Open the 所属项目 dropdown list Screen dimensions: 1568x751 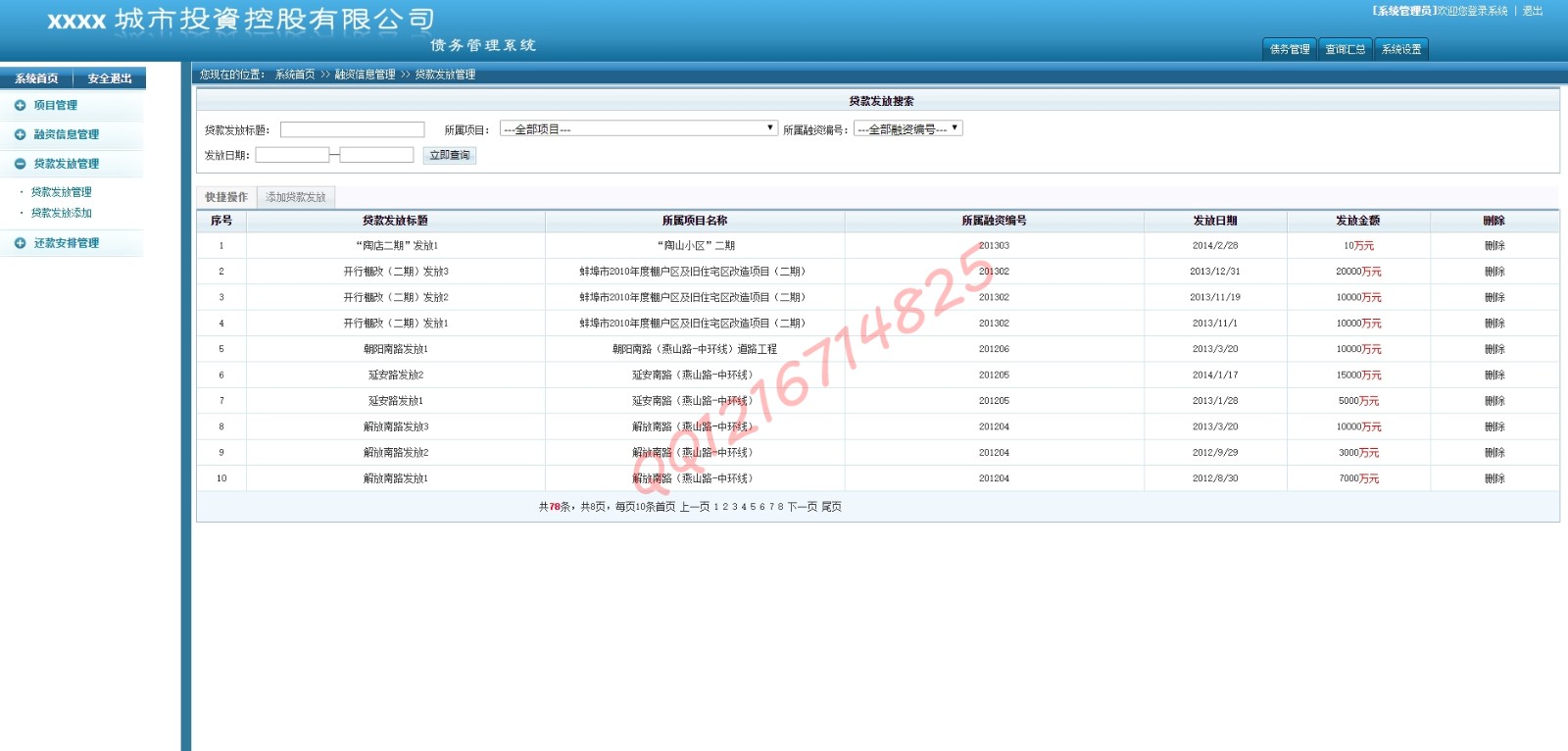click(638, 128)
